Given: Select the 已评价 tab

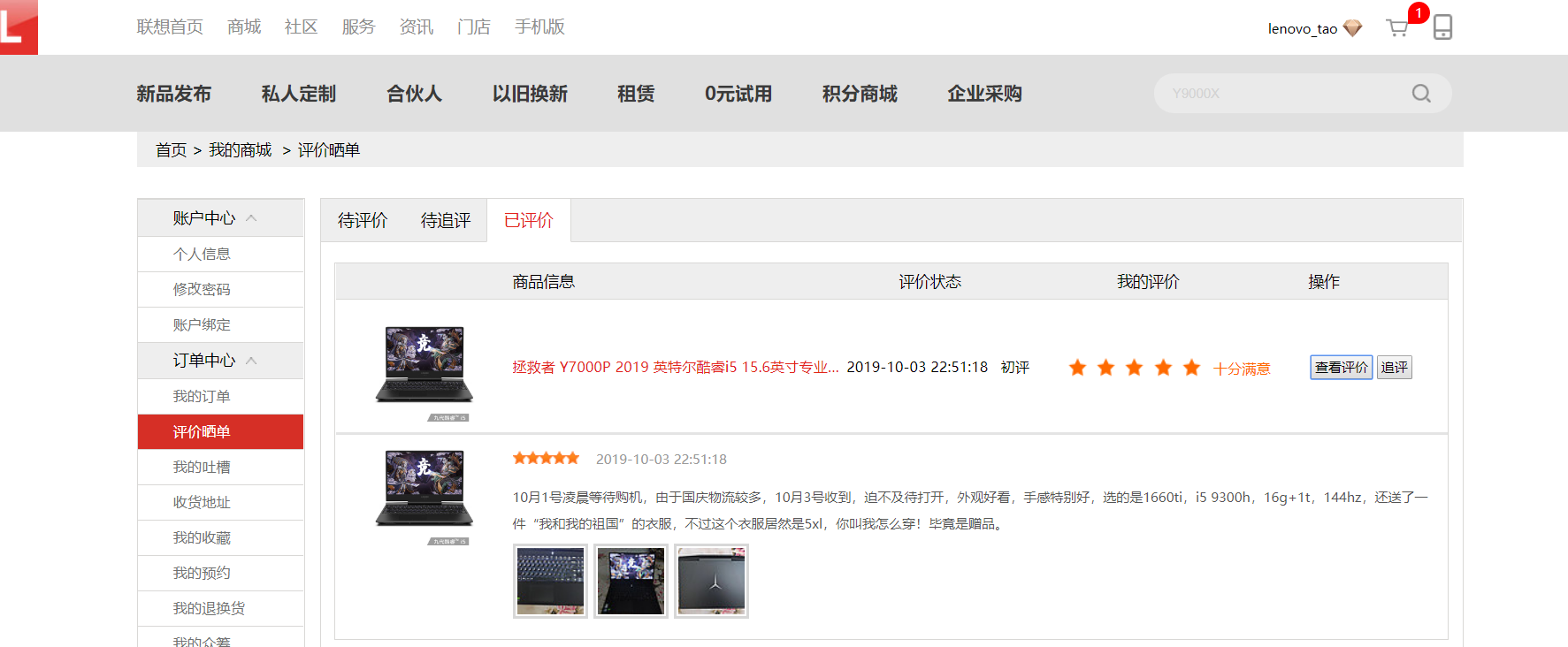Looking at the screenshot, I should pyautogui.click(x=529, y=220).
